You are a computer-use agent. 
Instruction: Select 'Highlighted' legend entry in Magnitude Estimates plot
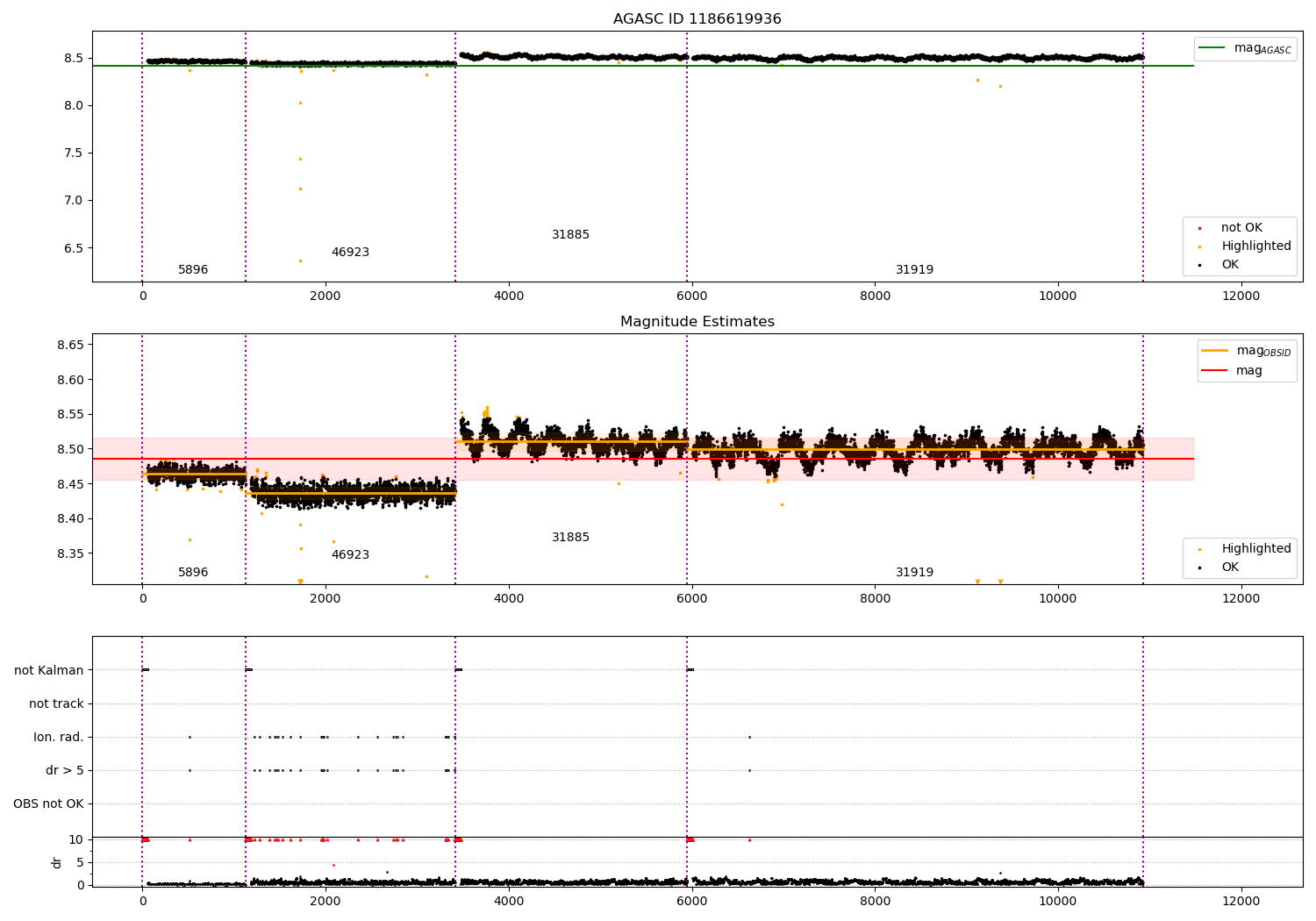(x=1256, y=549)
